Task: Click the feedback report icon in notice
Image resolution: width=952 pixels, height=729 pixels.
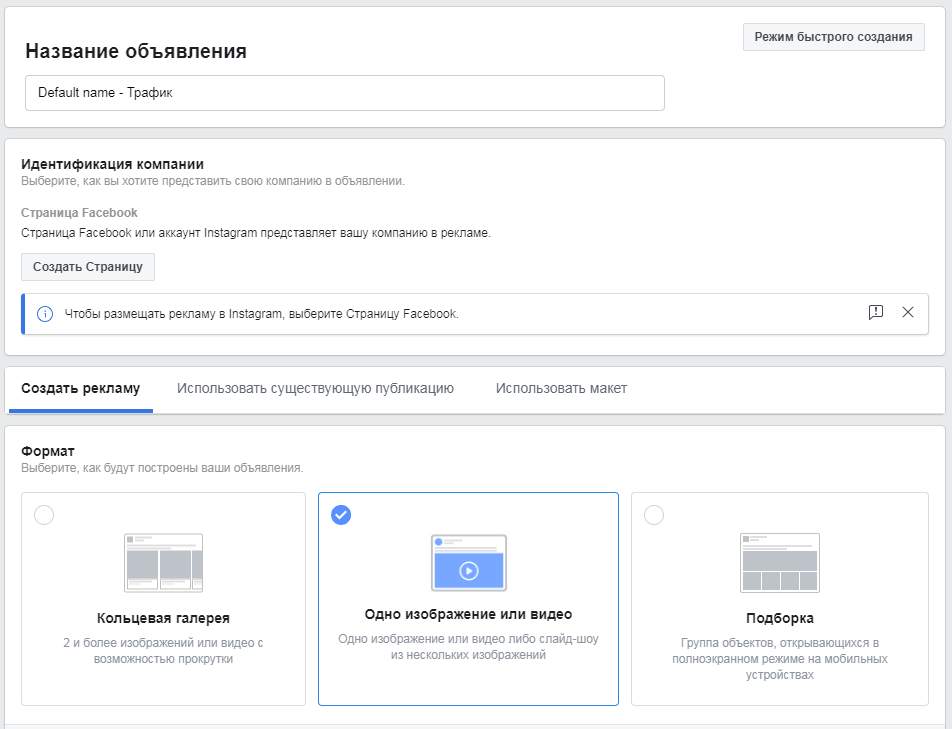Action: coord(876,312)
